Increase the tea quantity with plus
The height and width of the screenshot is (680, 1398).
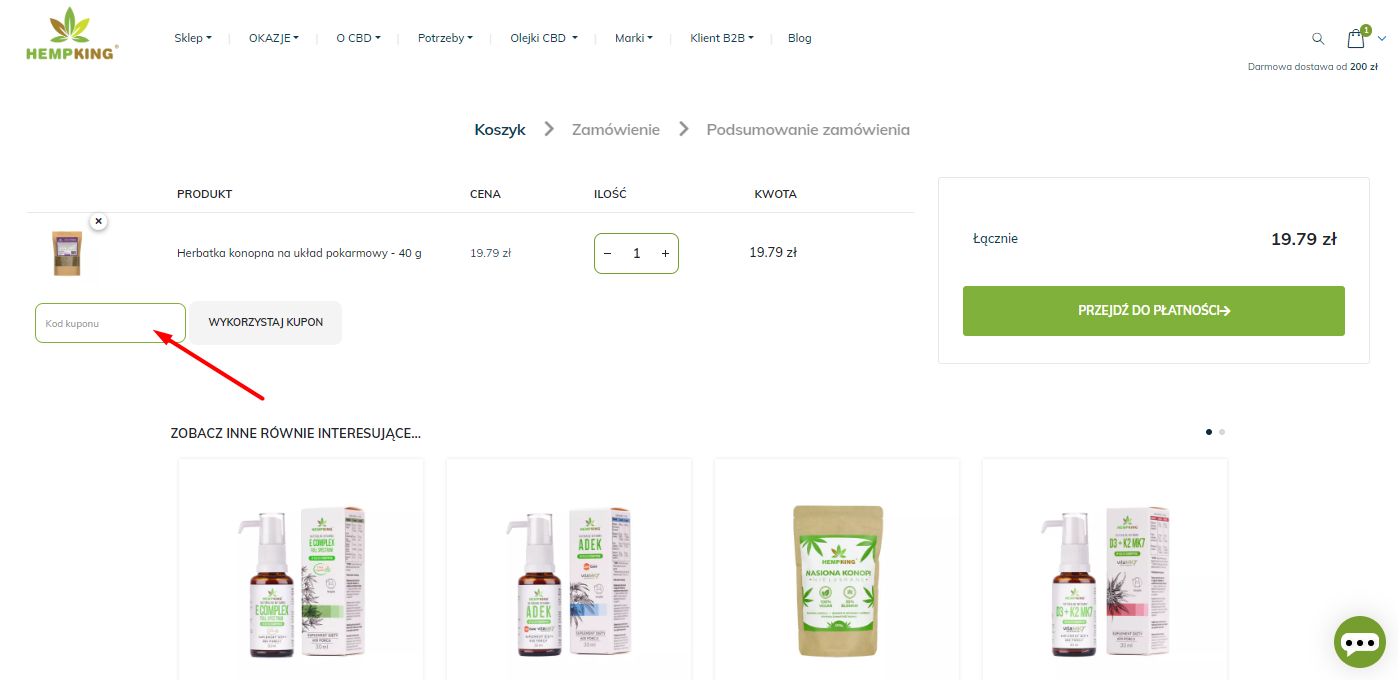pos(665,254)
